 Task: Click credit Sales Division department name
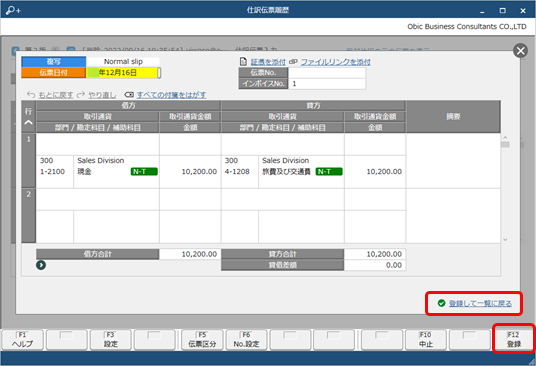coord(285,161)
